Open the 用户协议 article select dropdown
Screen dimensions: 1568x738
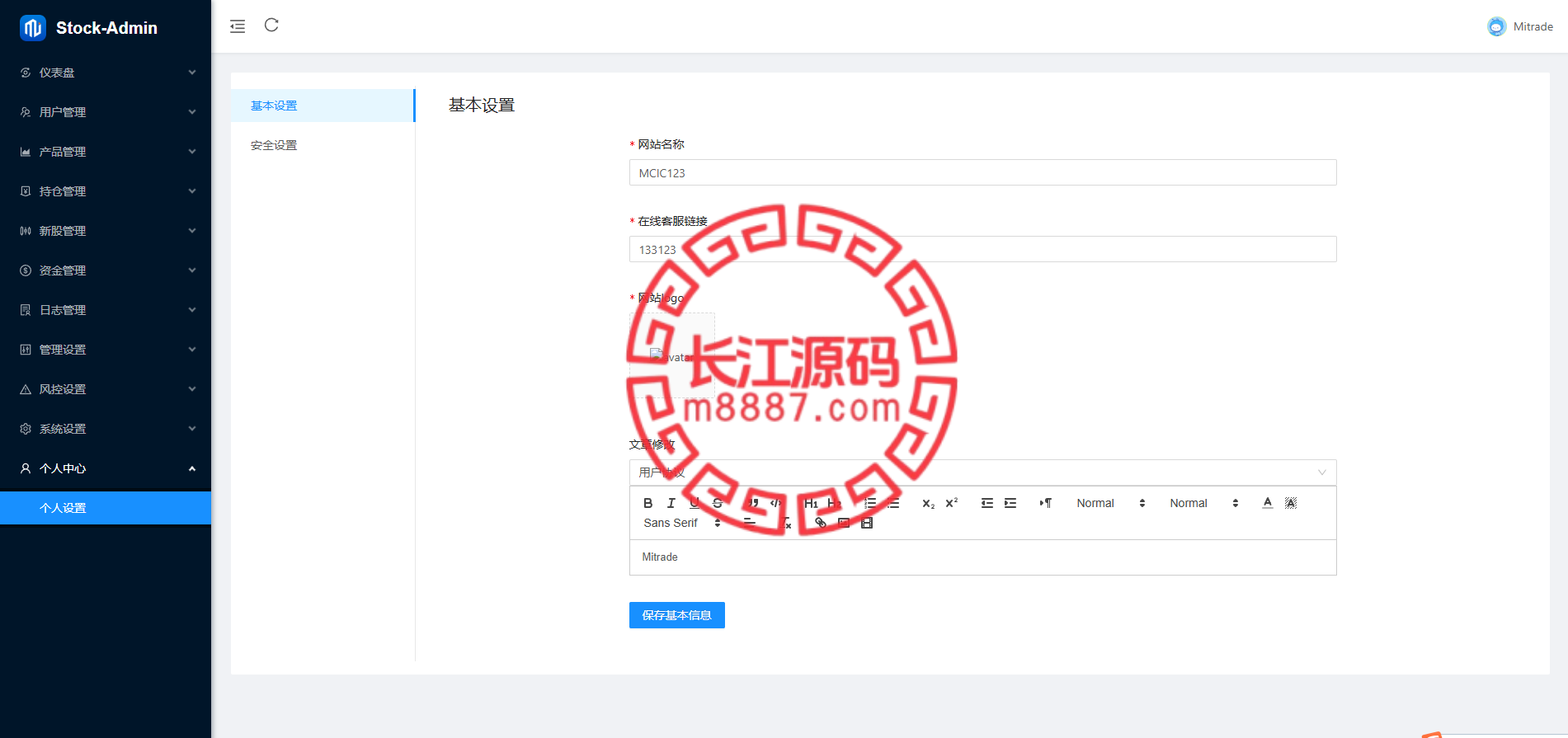[982, 472]
